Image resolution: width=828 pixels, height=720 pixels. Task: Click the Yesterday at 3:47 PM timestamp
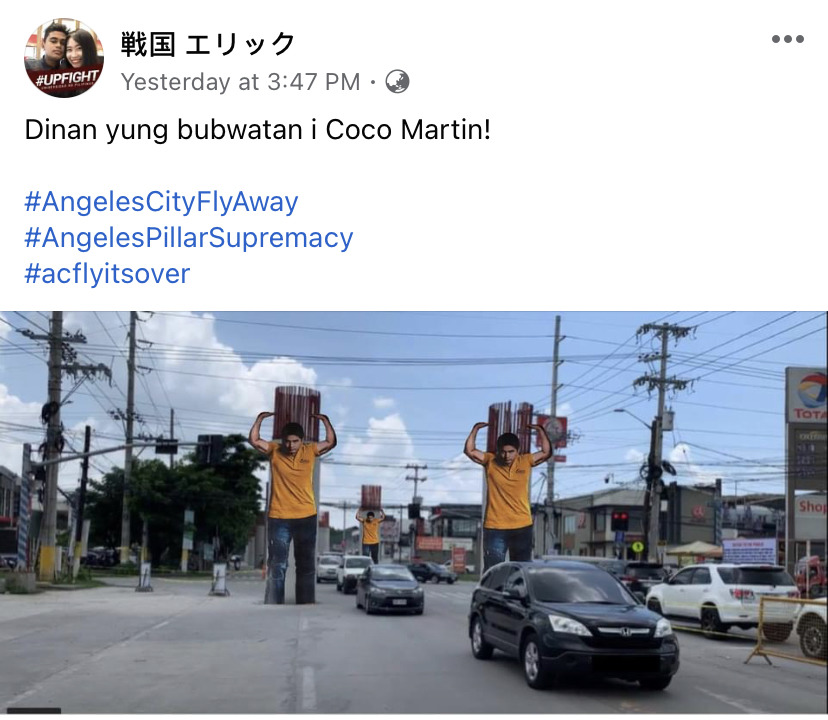(x=240, y=82)
